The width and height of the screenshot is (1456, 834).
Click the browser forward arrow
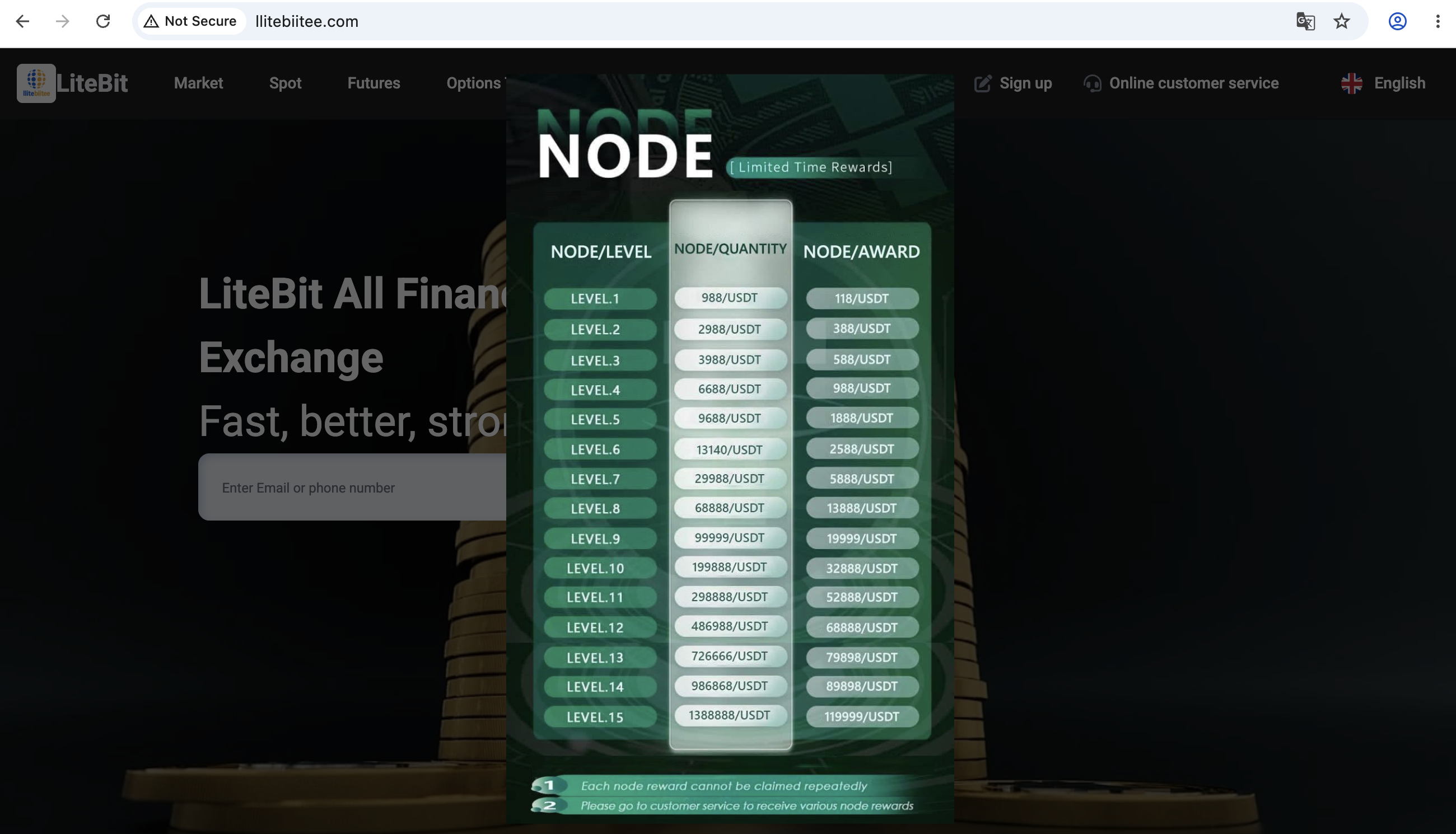coord(63,21)
